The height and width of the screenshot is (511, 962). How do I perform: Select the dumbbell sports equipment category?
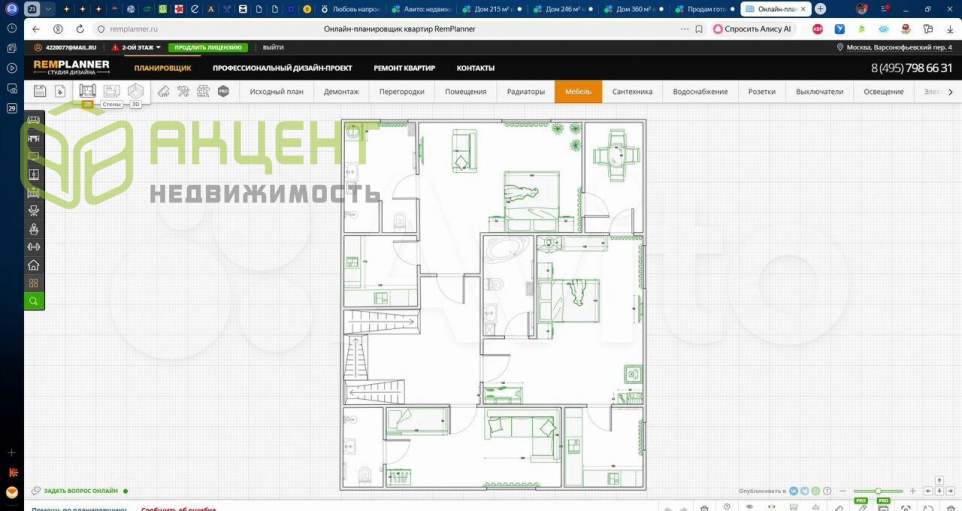pyautogui.click(x=34, y=247)
